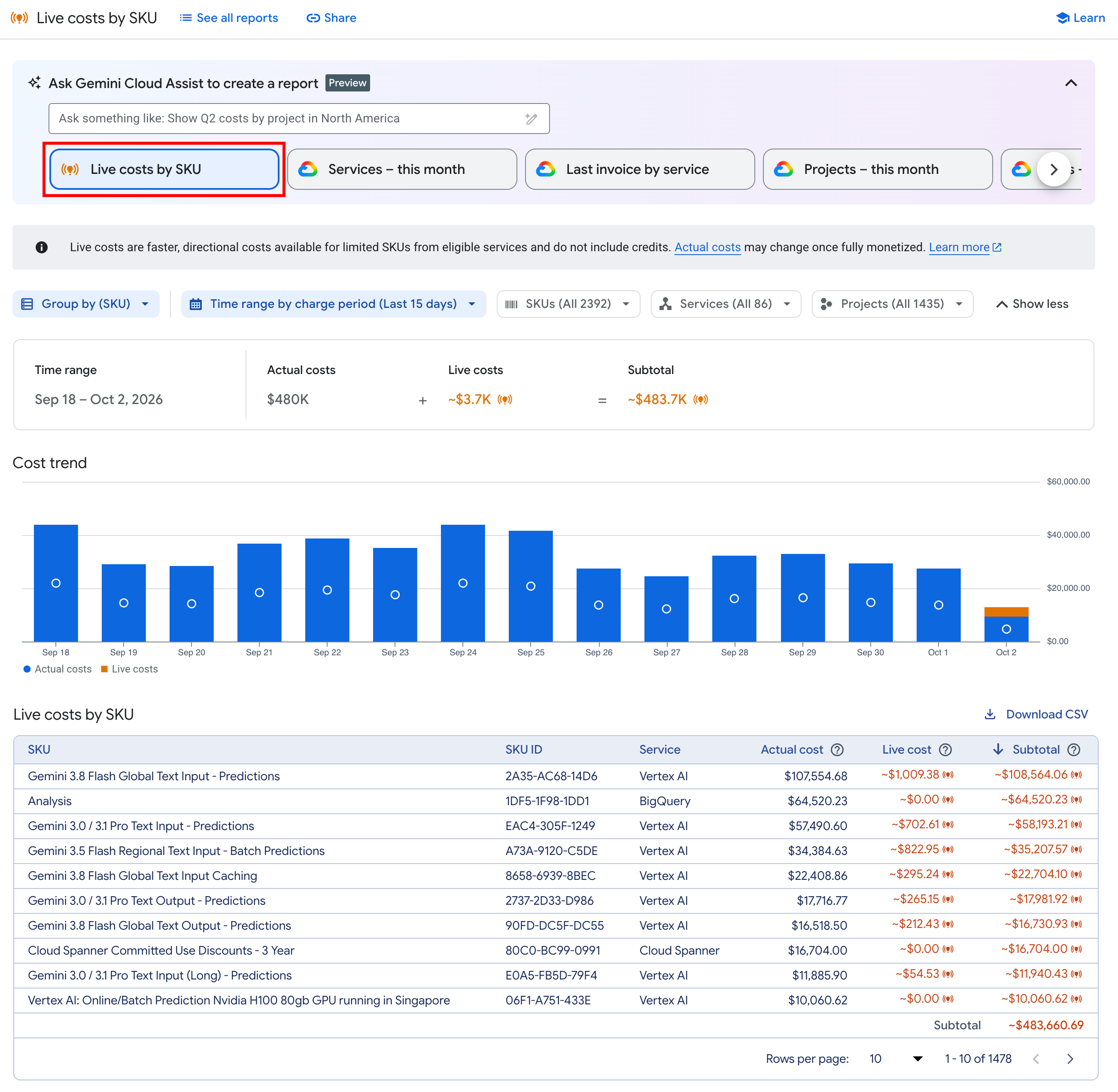Select the Services – this month chip
The image size is (1118, 1092).
[x=402, y=169]
